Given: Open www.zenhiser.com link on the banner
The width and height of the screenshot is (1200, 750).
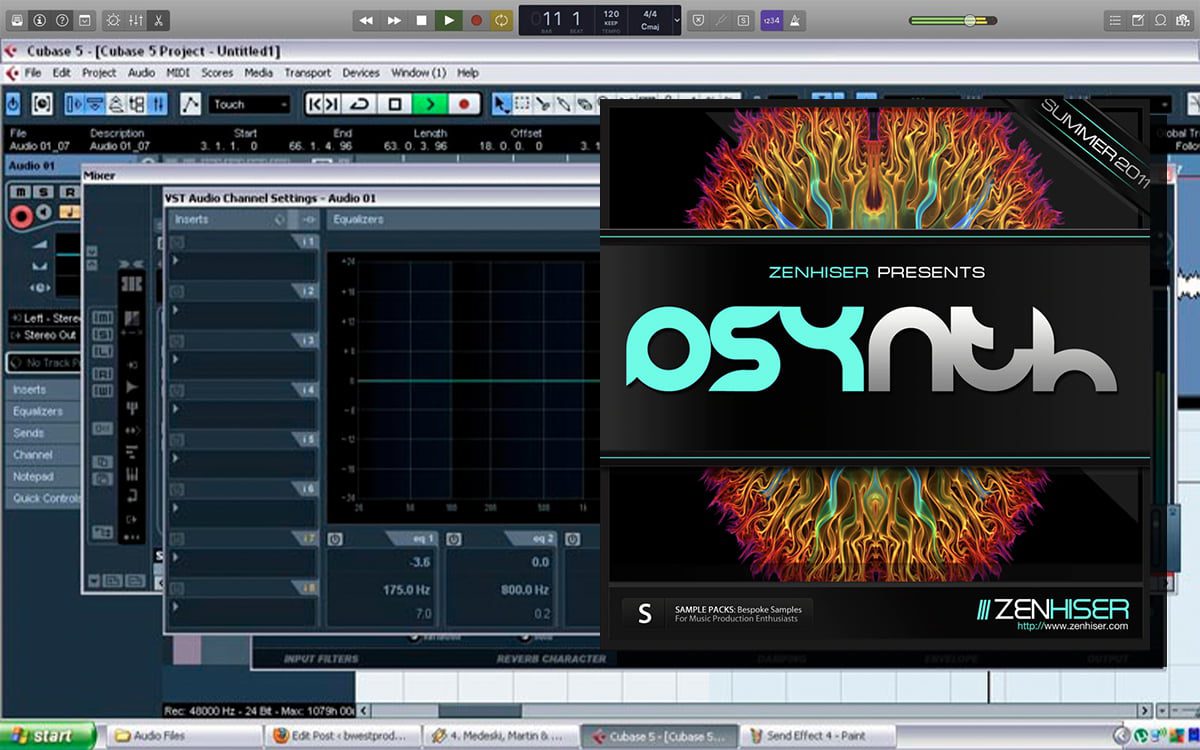Looking at the screenshot, I should (1072, 627).
